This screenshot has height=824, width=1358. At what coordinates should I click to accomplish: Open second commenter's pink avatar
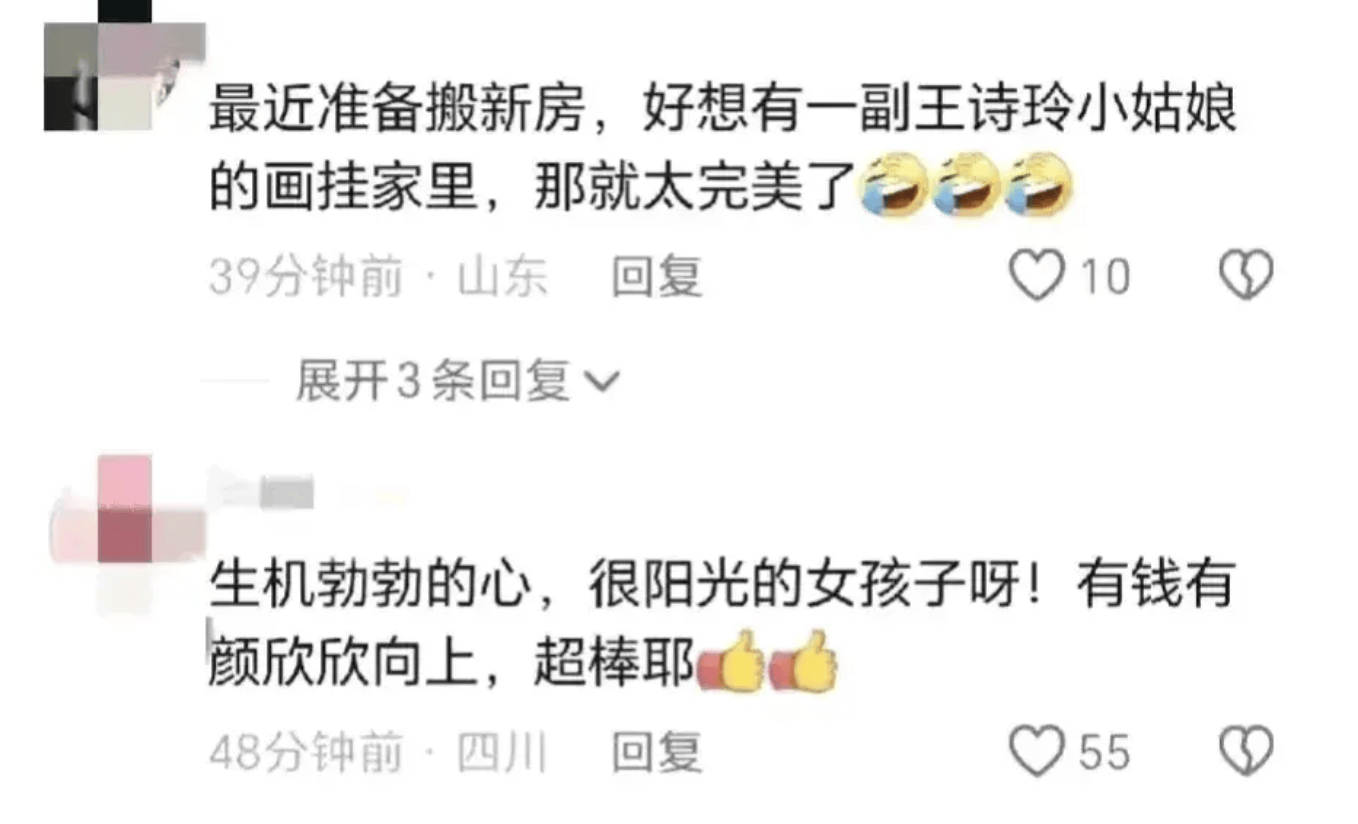[126, 533]
